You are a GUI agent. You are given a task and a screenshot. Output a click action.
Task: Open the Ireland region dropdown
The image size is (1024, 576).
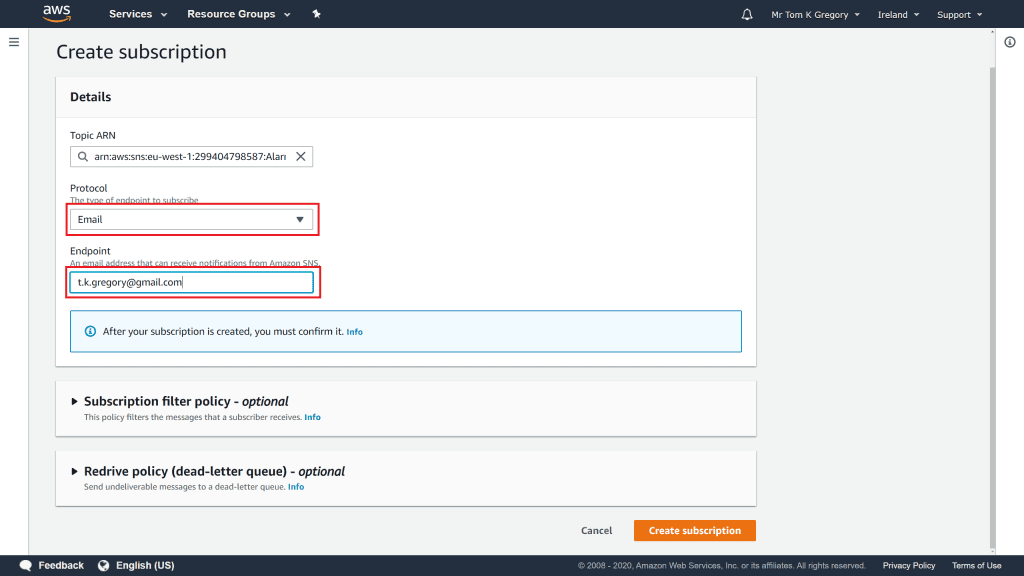pos(898,15)
